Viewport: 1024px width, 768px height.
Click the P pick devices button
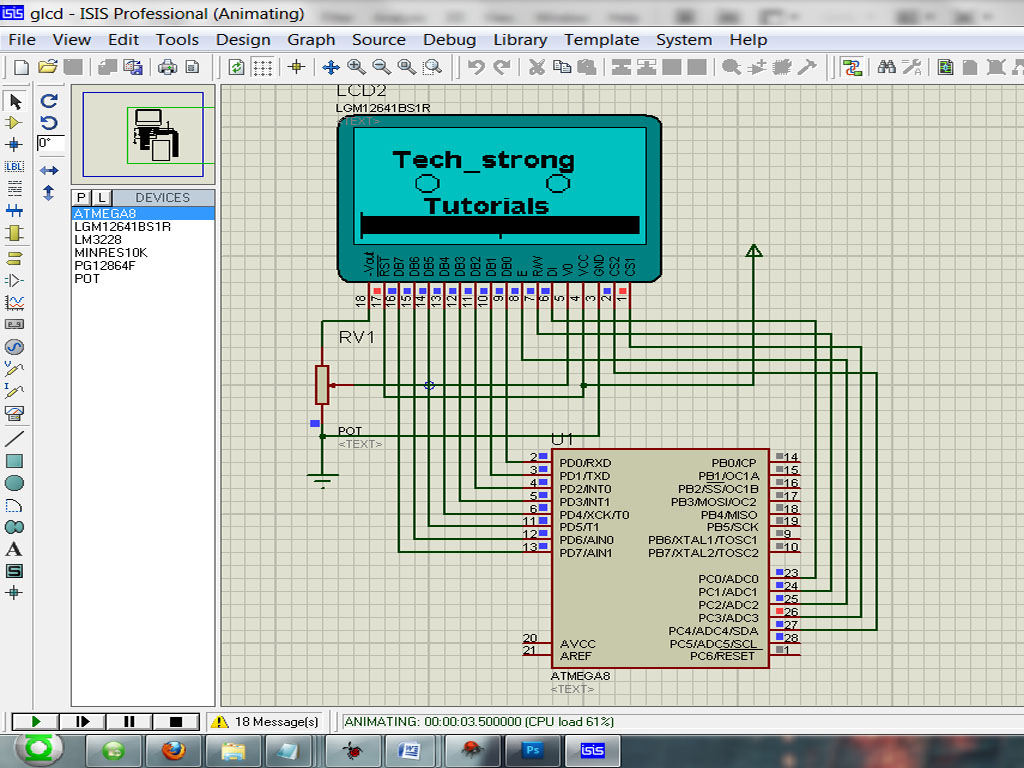(82, 198)
